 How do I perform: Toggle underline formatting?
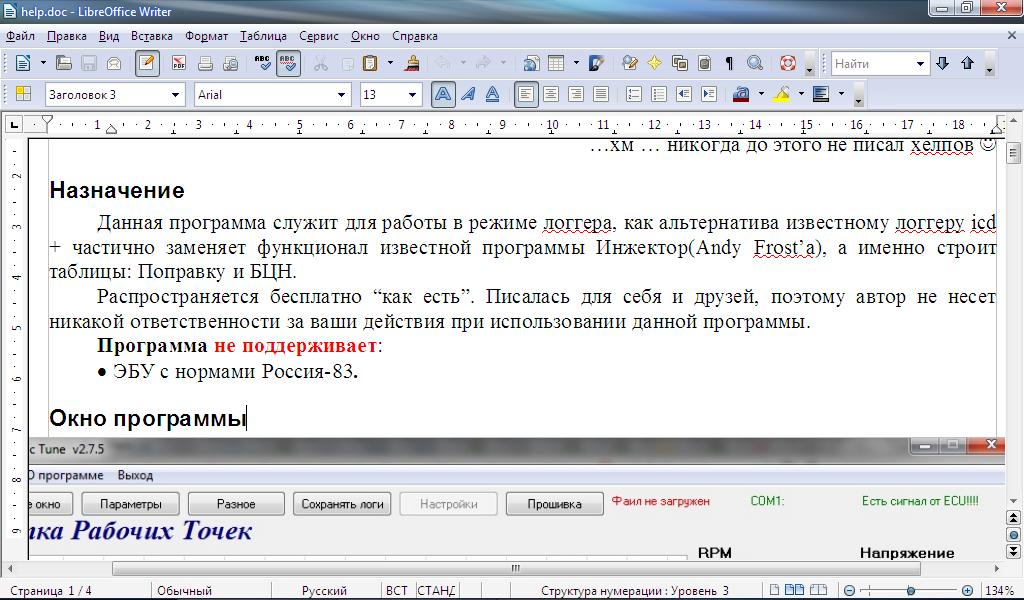coord(493,95)
